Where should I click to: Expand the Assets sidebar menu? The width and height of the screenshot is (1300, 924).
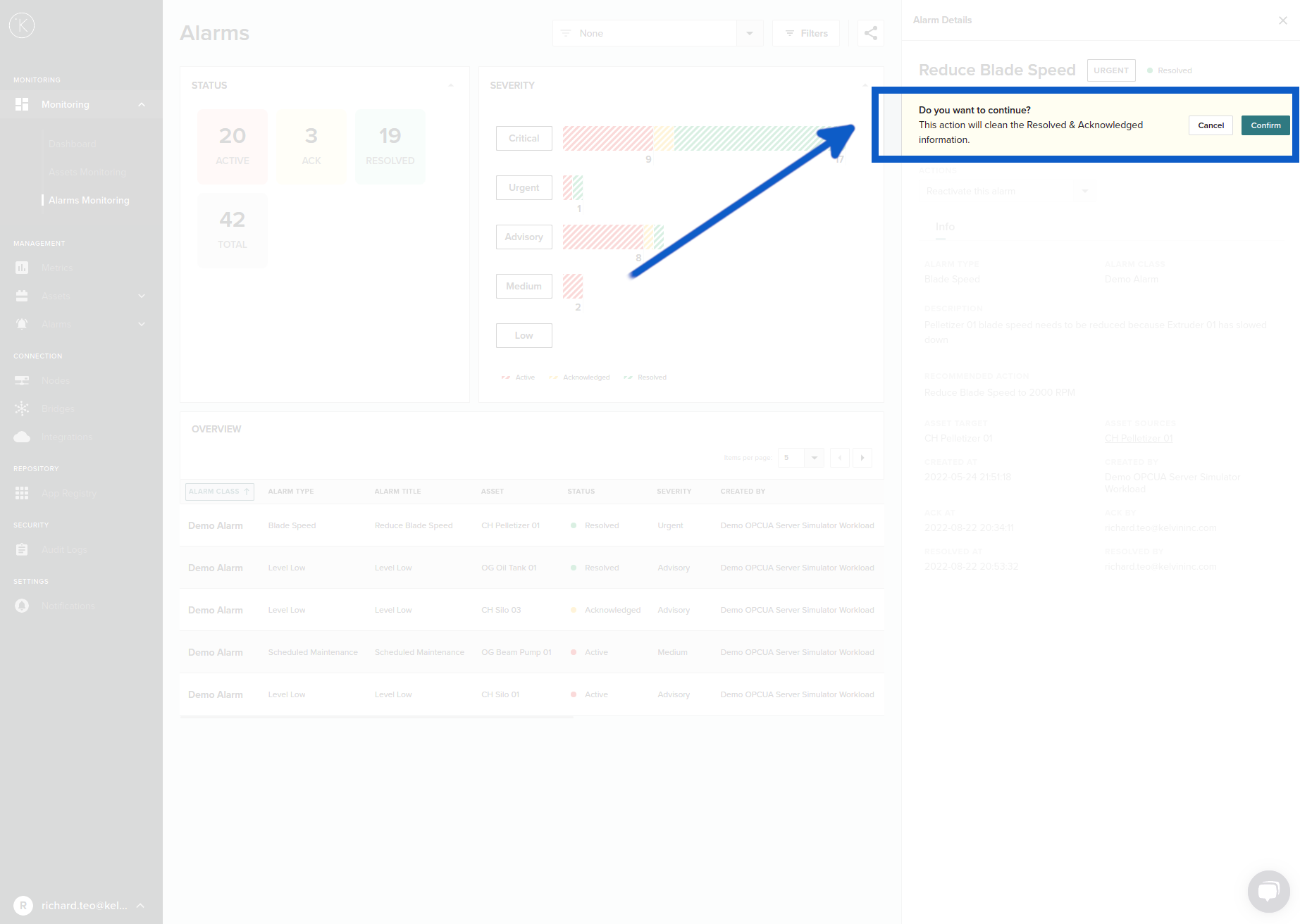click(x=142, y=296)
